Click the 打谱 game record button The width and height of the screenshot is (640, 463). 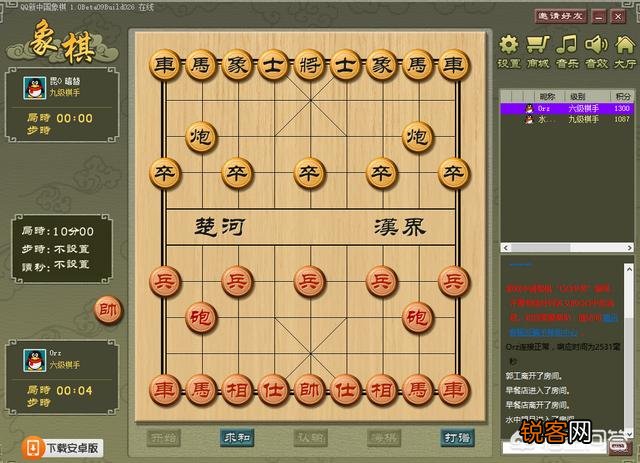tap(457, 438)
